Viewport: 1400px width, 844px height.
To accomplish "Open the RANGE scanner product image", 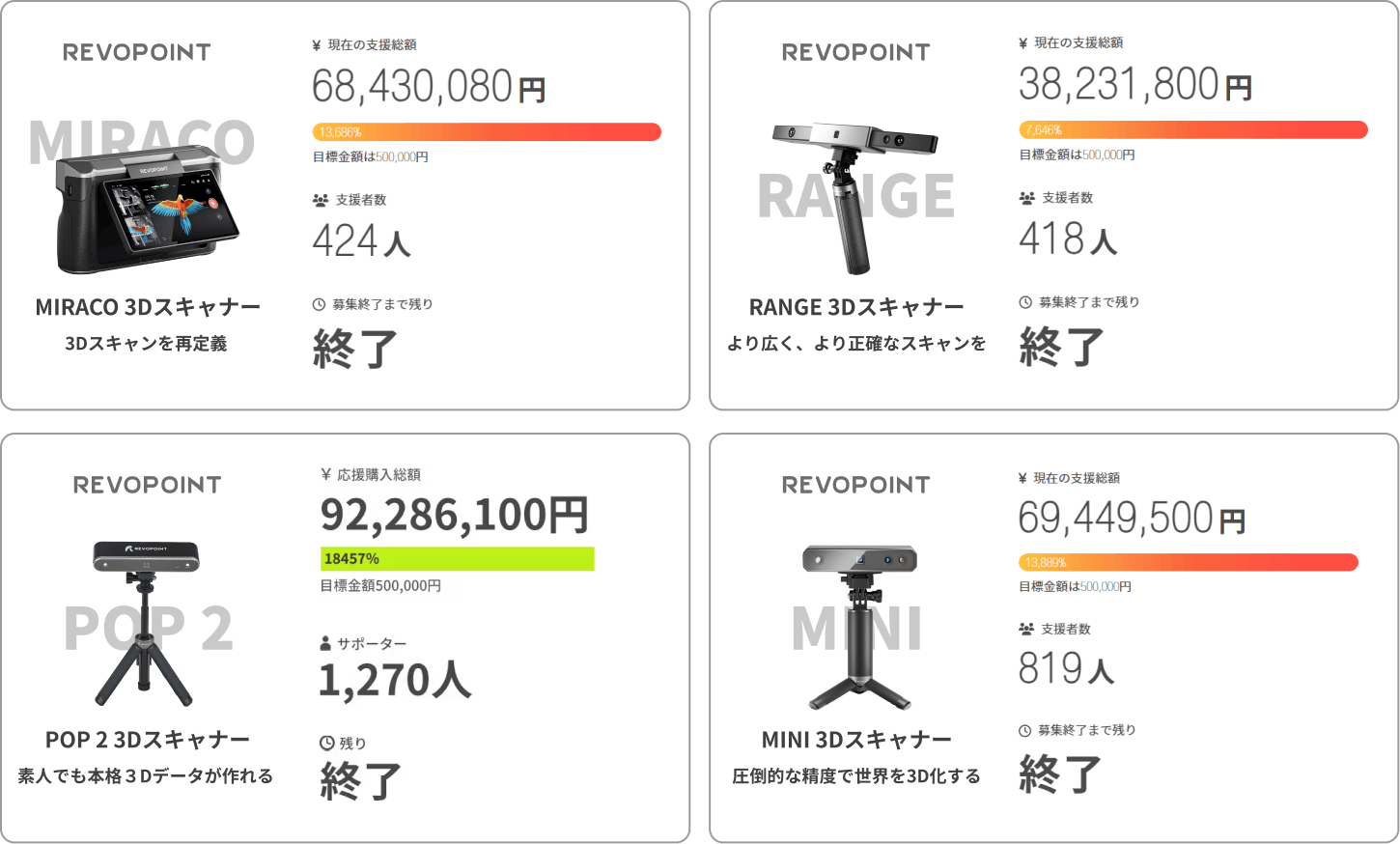I will 854,196.
